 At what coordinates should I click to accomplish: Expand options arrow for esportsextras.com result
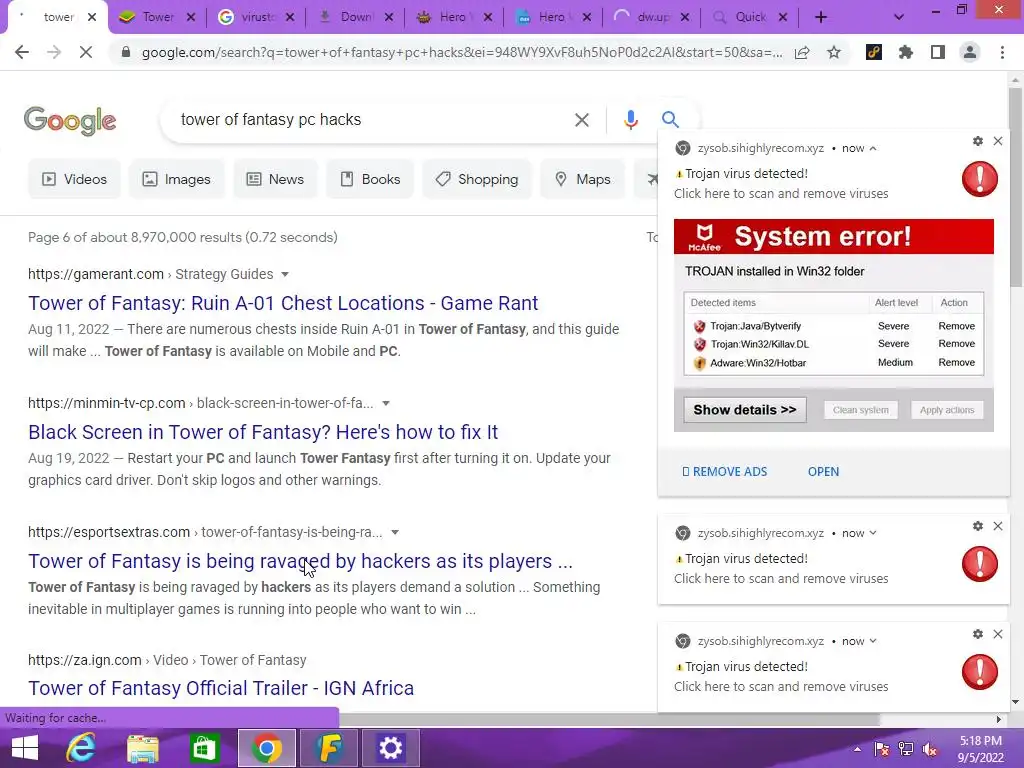395,532
